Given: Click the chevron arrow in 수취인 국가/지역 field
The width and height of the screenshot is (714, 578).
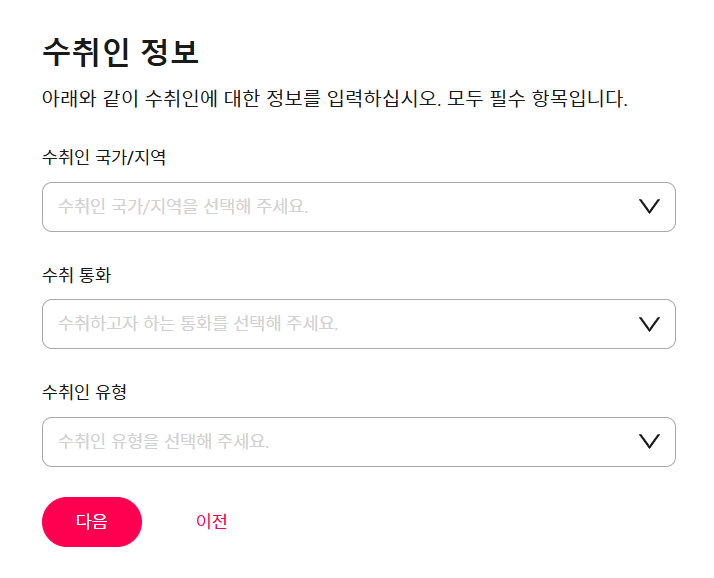Looking at the screenshot, I should 649,207.
